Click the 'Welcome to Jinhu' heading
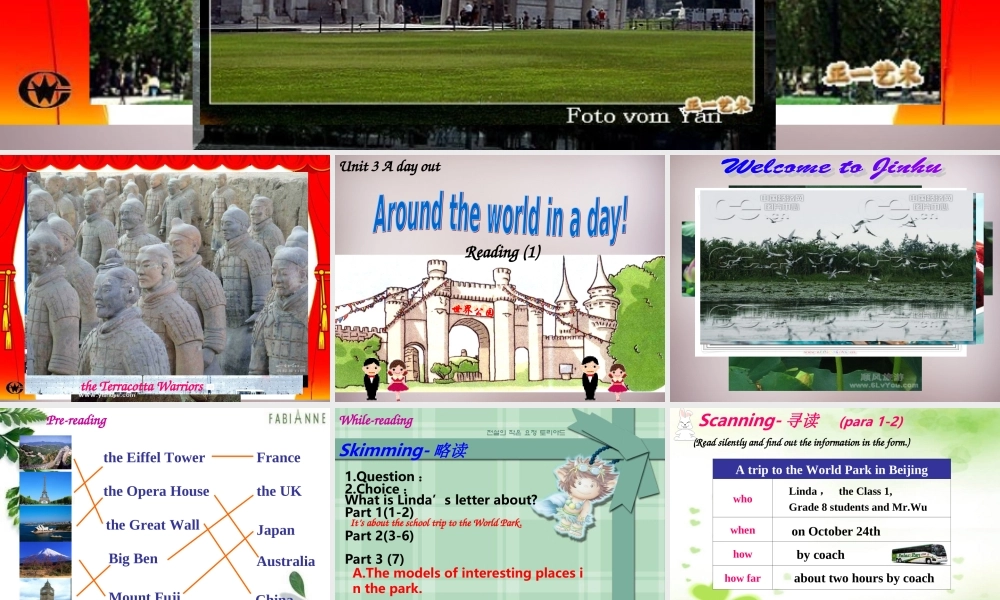The width and height of the screenshot is (1000, 600). [x=831, y=167]
